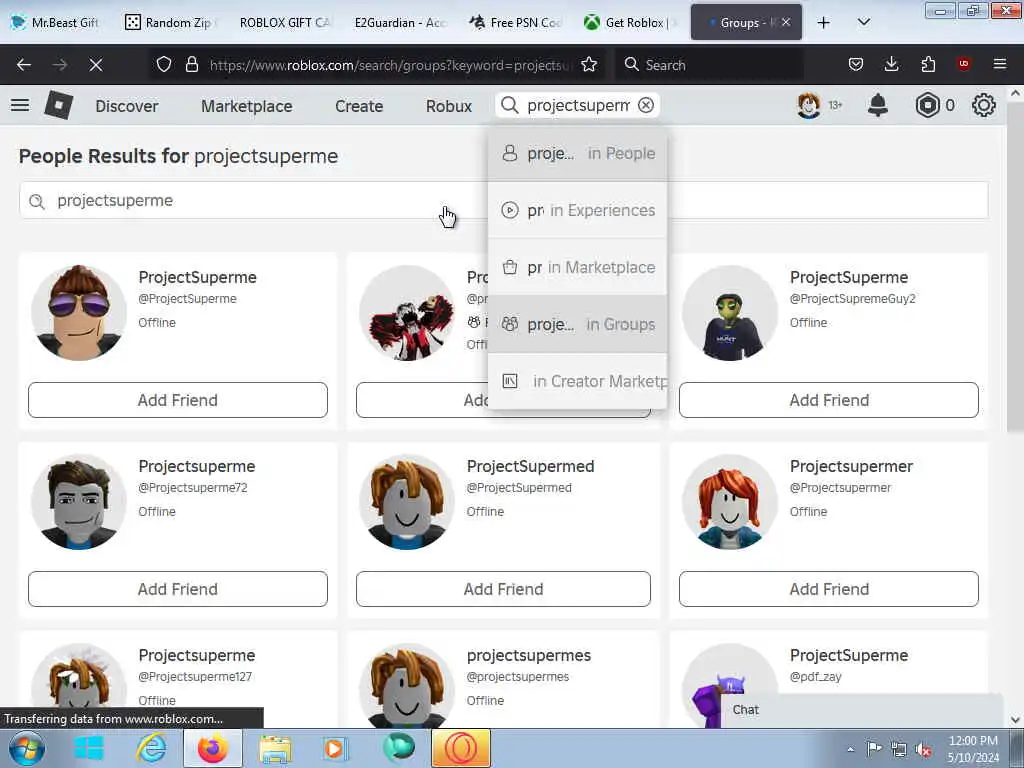Open the Roblox settings gear
Image resolution: width=1024 pixels, height=768 pixels.
point(984,105)
